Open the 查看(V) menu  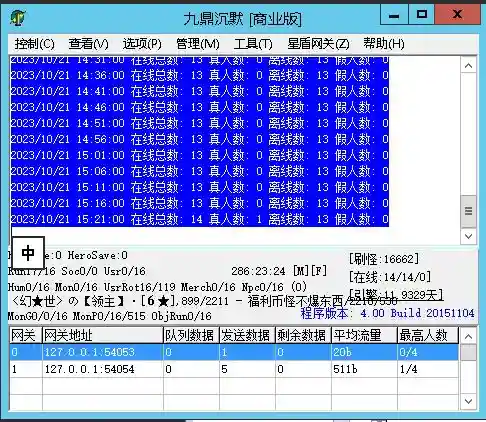88,44
